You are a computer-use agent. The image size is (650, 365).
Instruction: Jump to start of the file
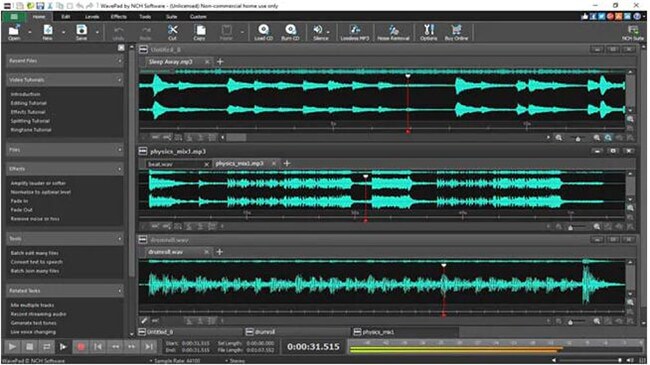(x=98, y=347)
